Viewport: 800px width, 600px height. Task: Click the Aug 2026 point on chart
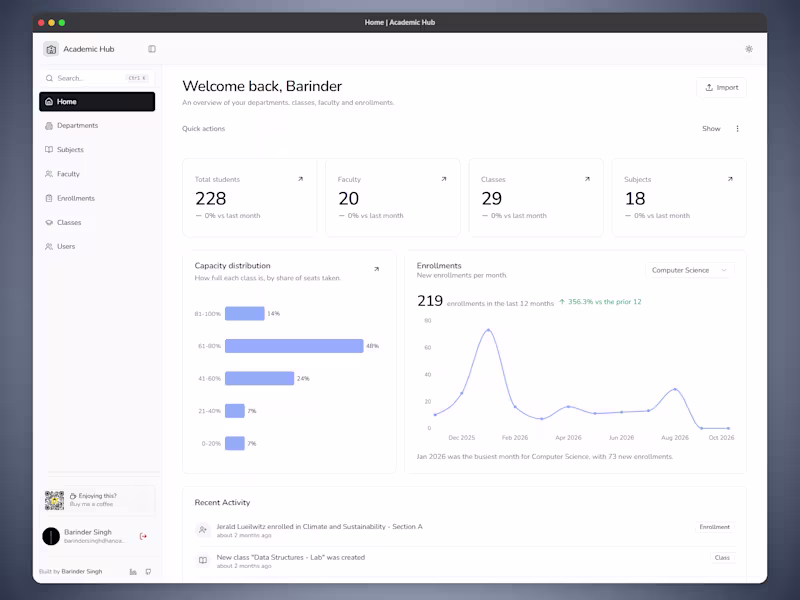(x=675, y=389)
